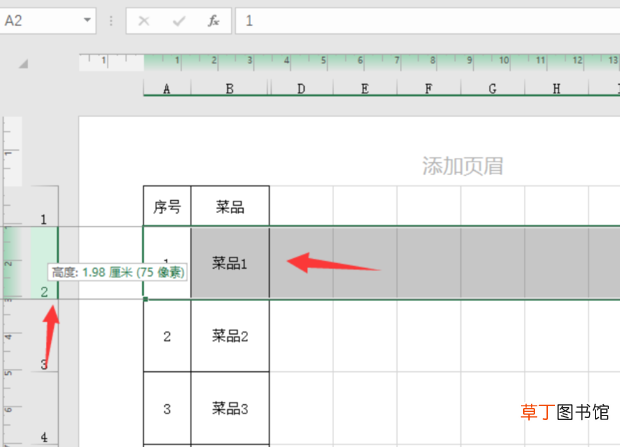Select row 2 header
620x447 pixels.
[44, 263]
